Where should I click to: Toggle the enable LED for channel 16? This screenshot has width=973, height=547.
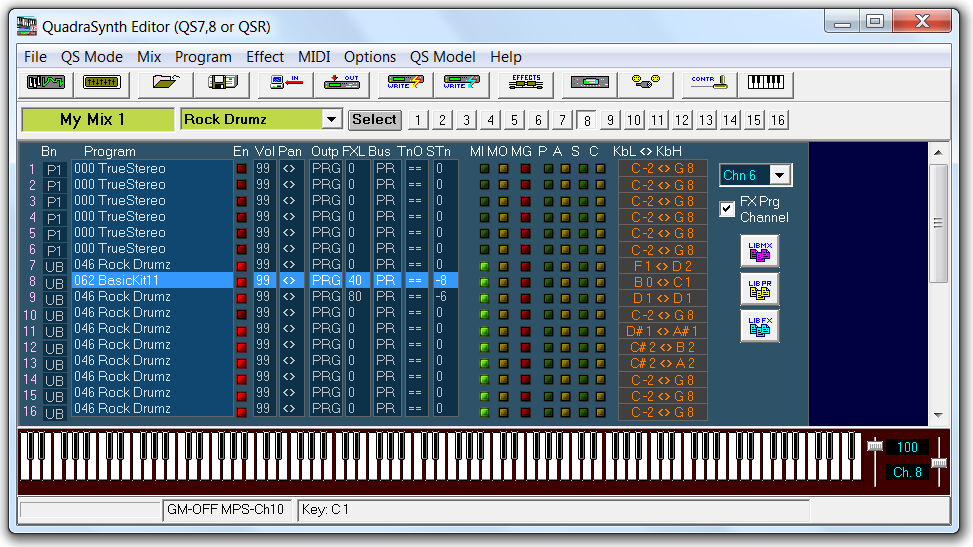point(241,409)
